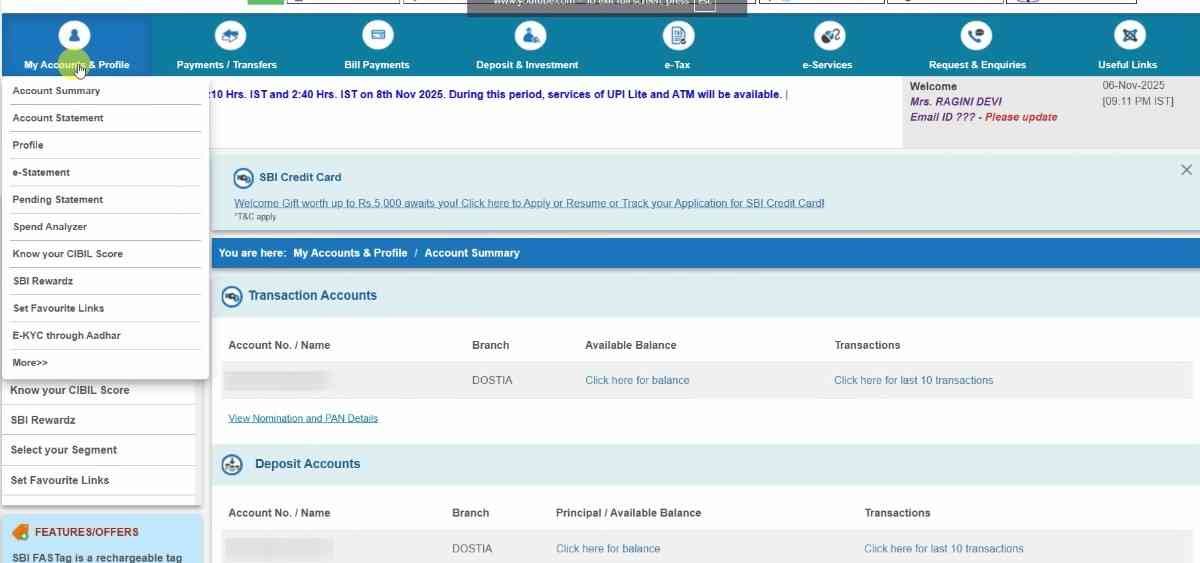Open E-KYC through Aadhar menu item
Viewport: 1200px width, 563px height.
(66, 336)
